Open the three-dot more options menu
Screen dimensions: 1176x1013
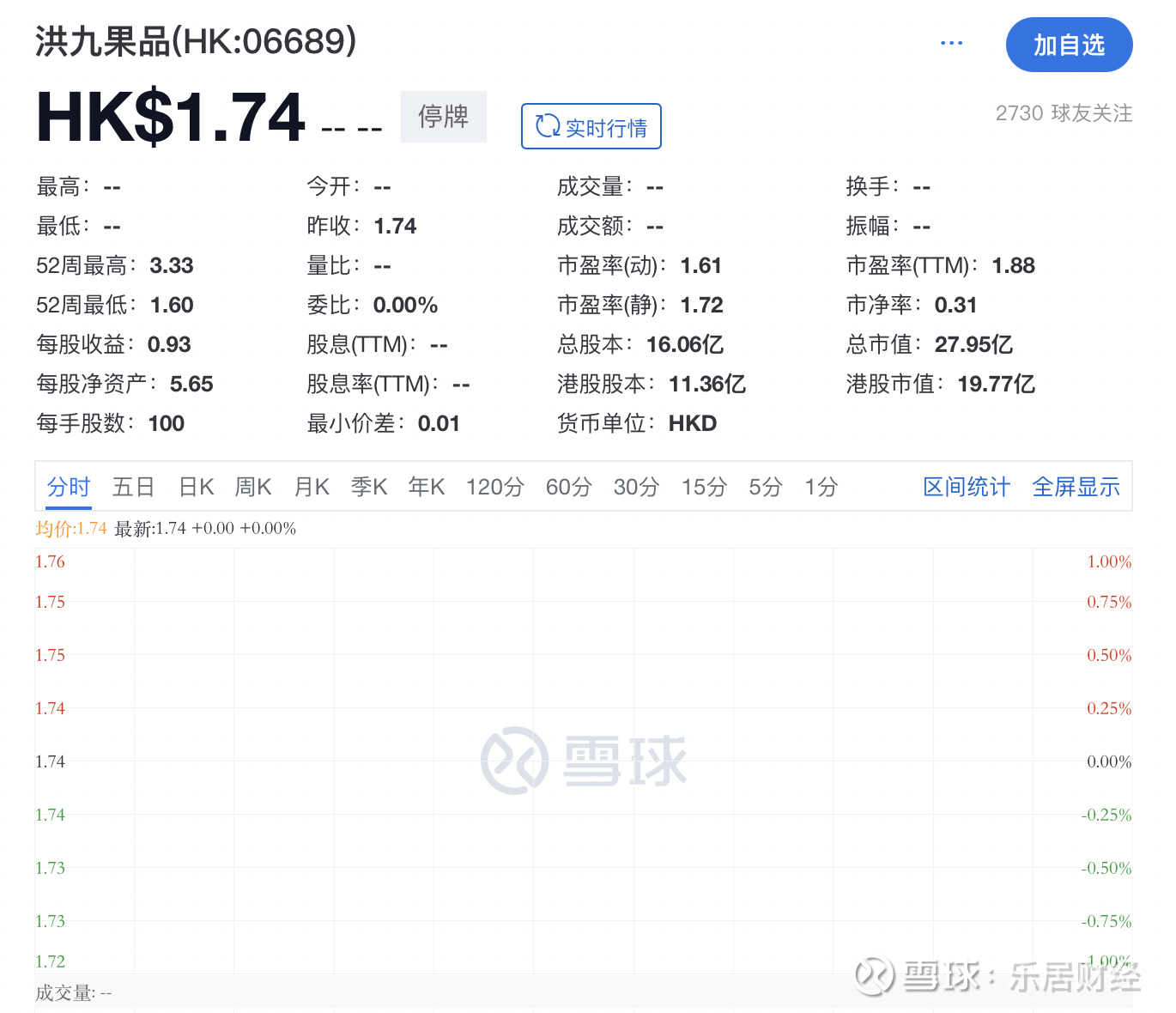951,43
